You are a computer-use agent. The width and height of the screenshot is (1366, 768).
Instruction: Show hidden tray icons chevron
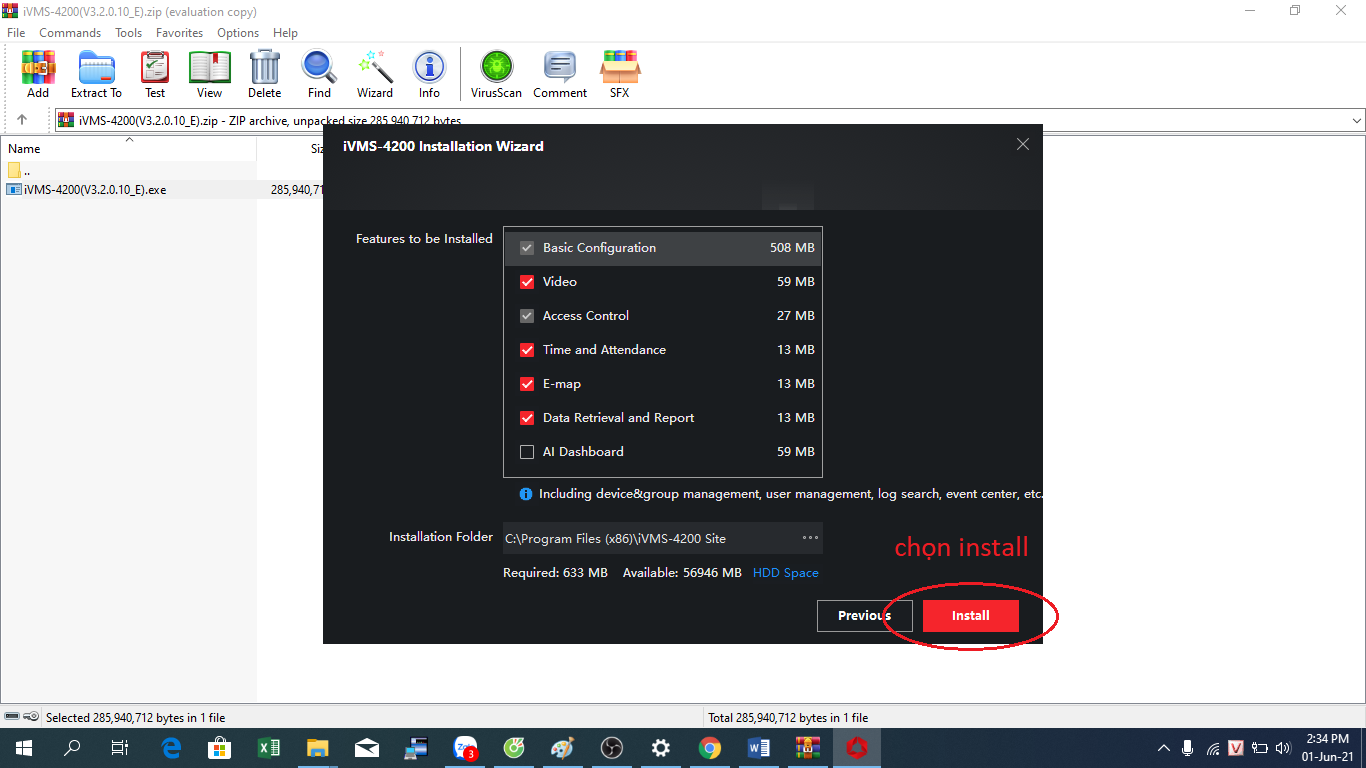point(1163,748)
